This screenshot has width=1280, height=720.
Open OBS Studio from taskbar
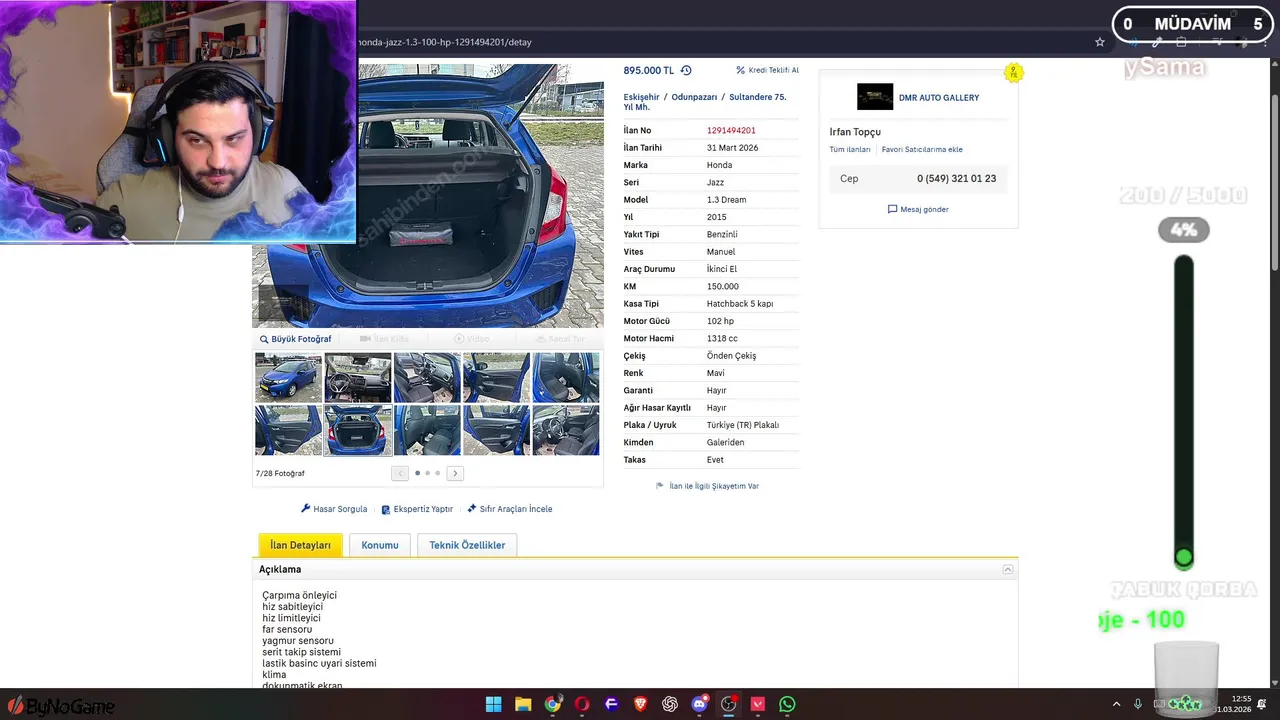click(729, 704)
